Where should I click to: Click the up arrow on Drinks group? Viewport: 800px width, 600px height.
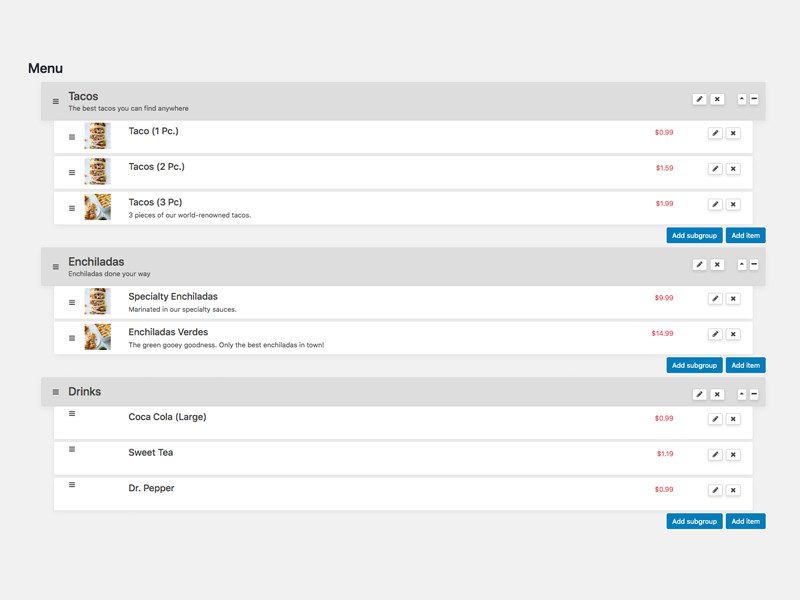click(742, 394)
